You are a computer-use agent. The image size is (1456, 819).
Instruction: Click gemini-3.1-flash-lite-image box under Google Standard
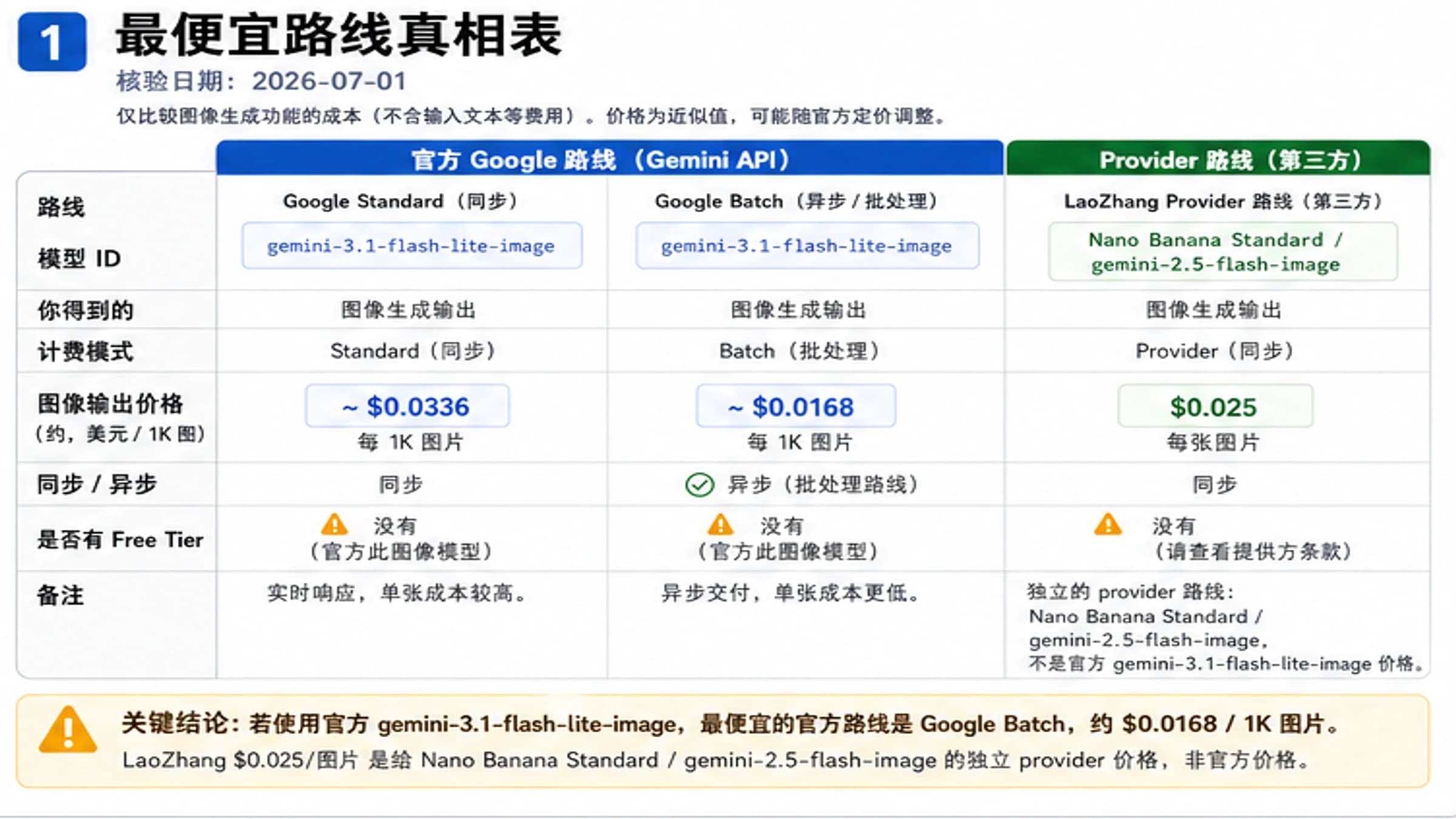412,246
